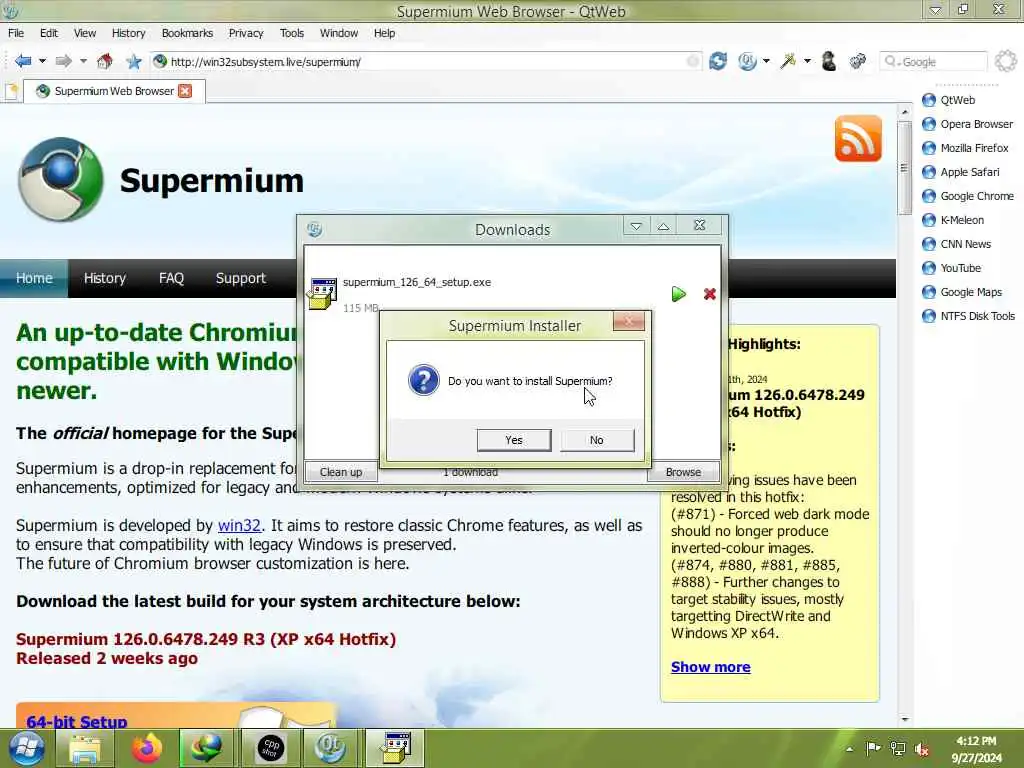Open the Bookmarks menu
Image resolution: width=1024 pixels, height=768 pixels.
187,33
